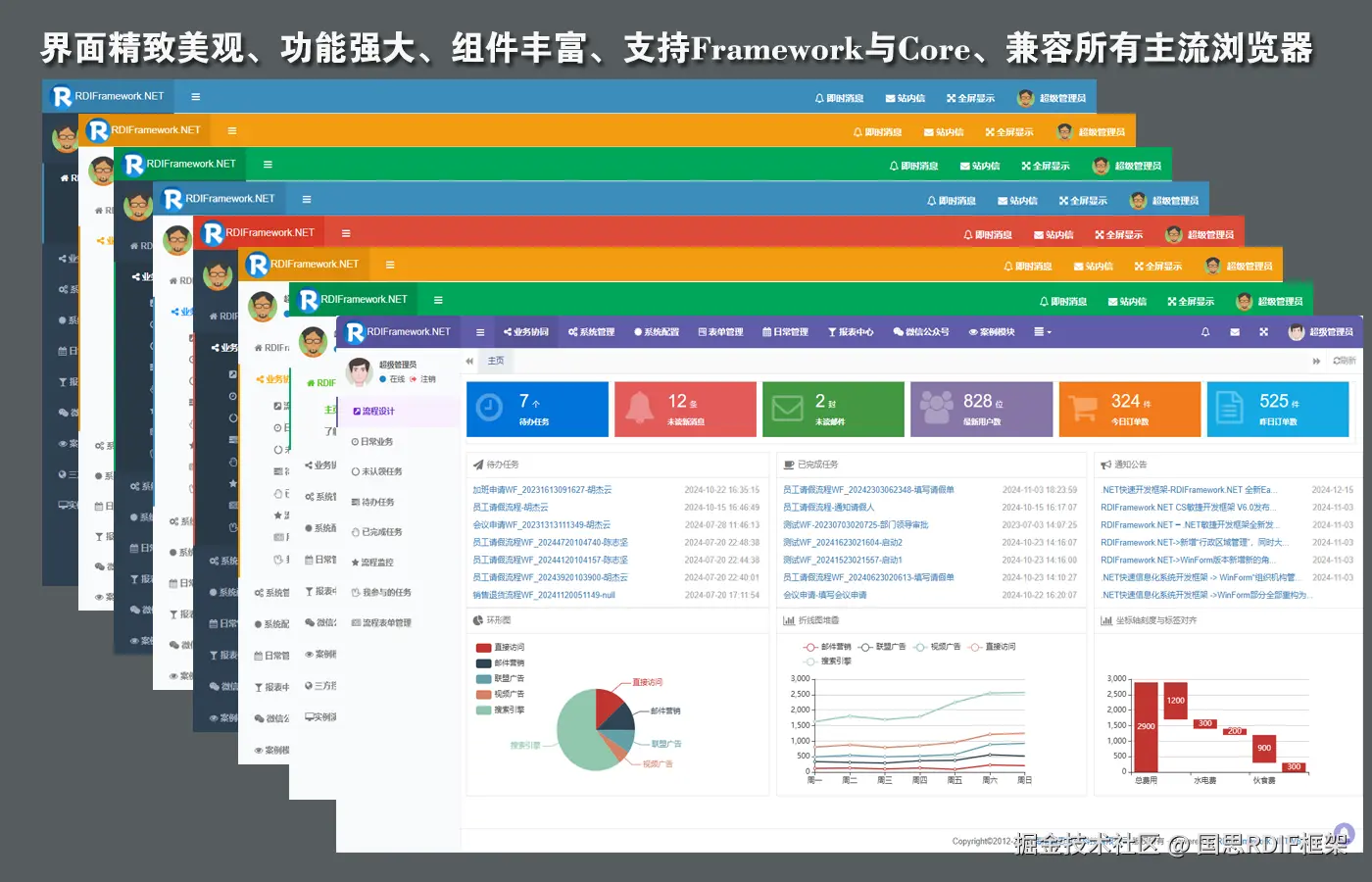
Task: Open the 324 今日订单数 orange card
Action: [x=1130, y=409]
